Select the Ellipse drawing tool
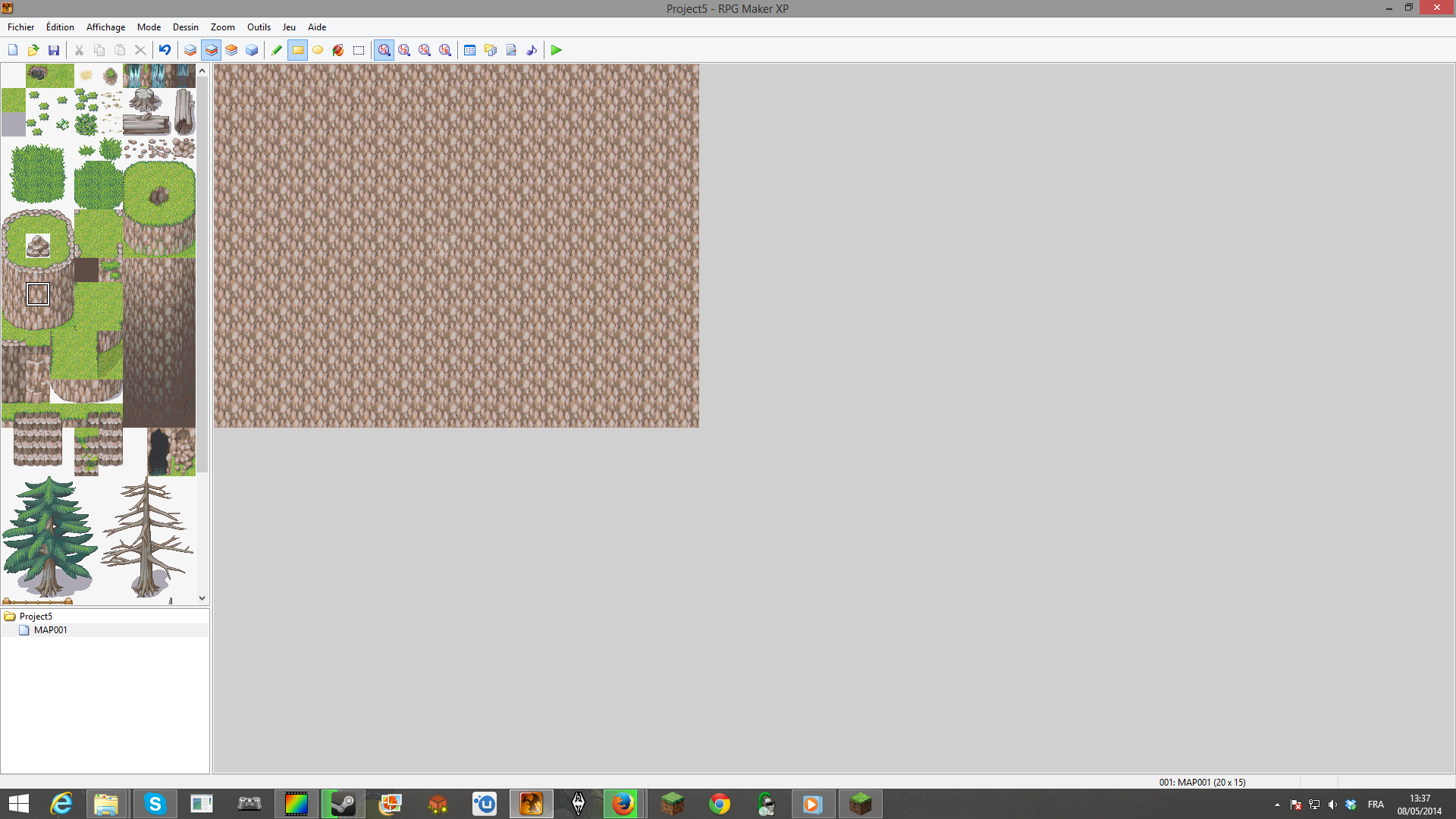 click(x=318, y=50)
